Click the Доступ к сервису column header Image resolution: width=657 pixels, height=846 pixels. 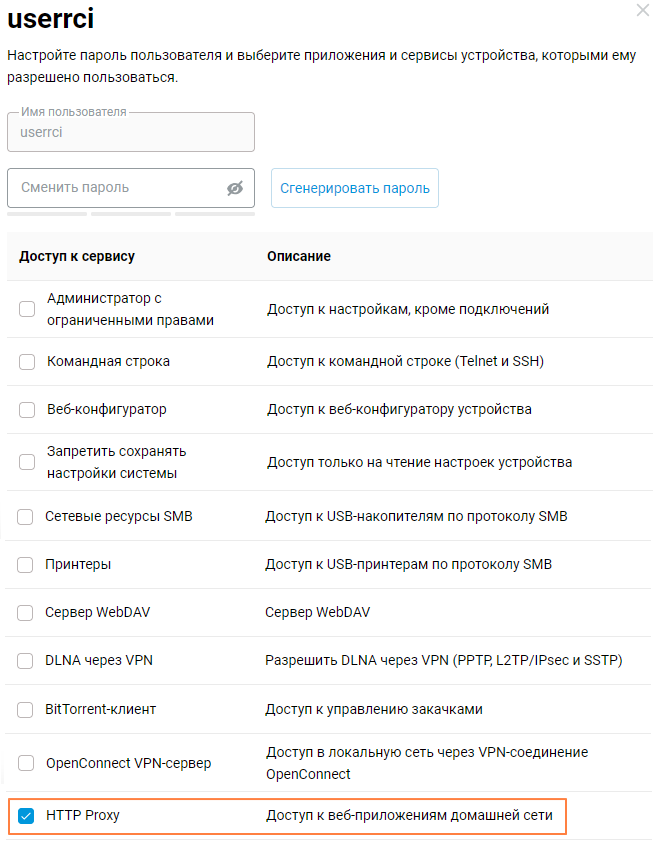tap(77, 257)
